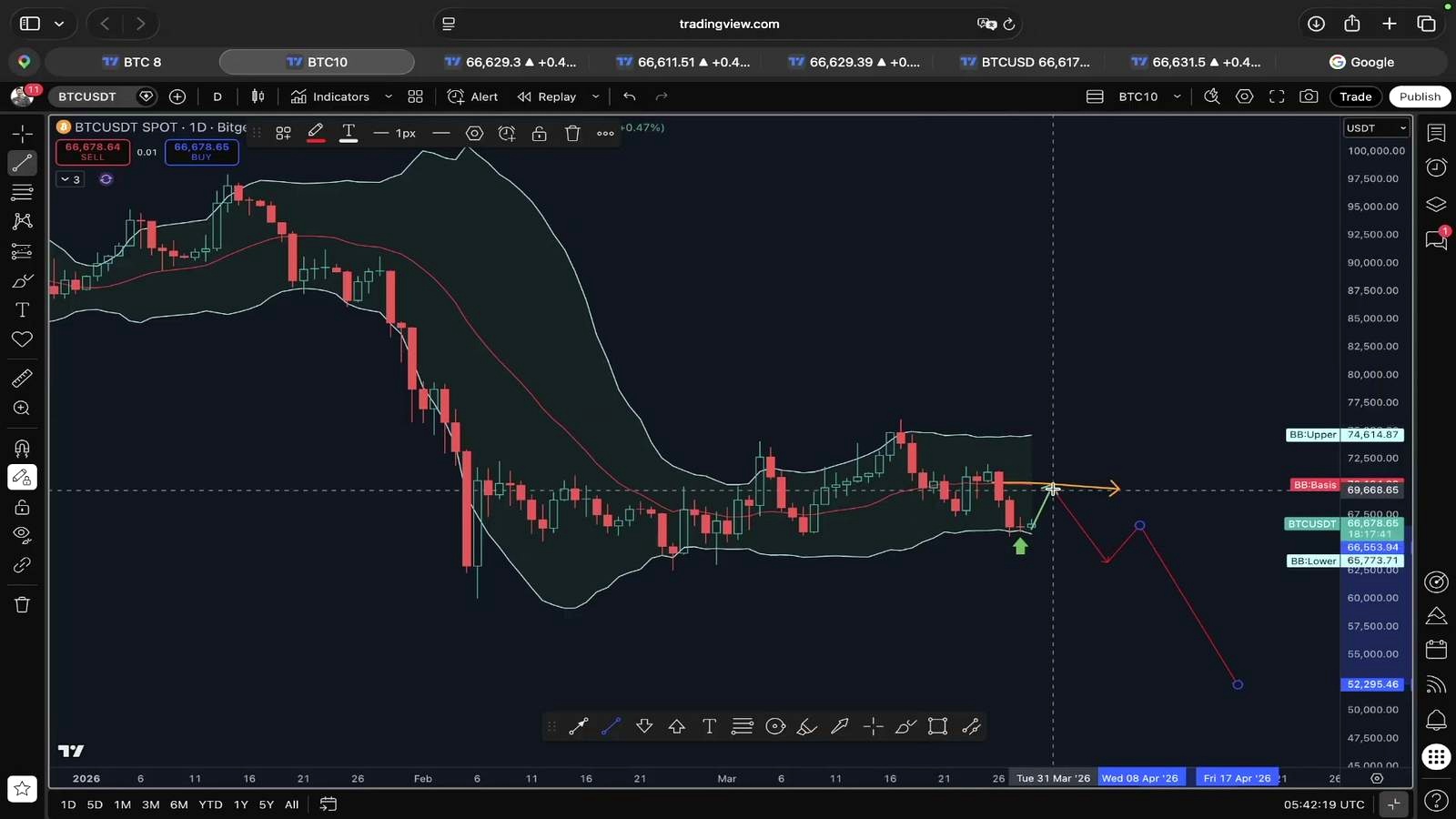Change drawing text color swatch
1456x819 pixels.
click(x=349, y=133)
